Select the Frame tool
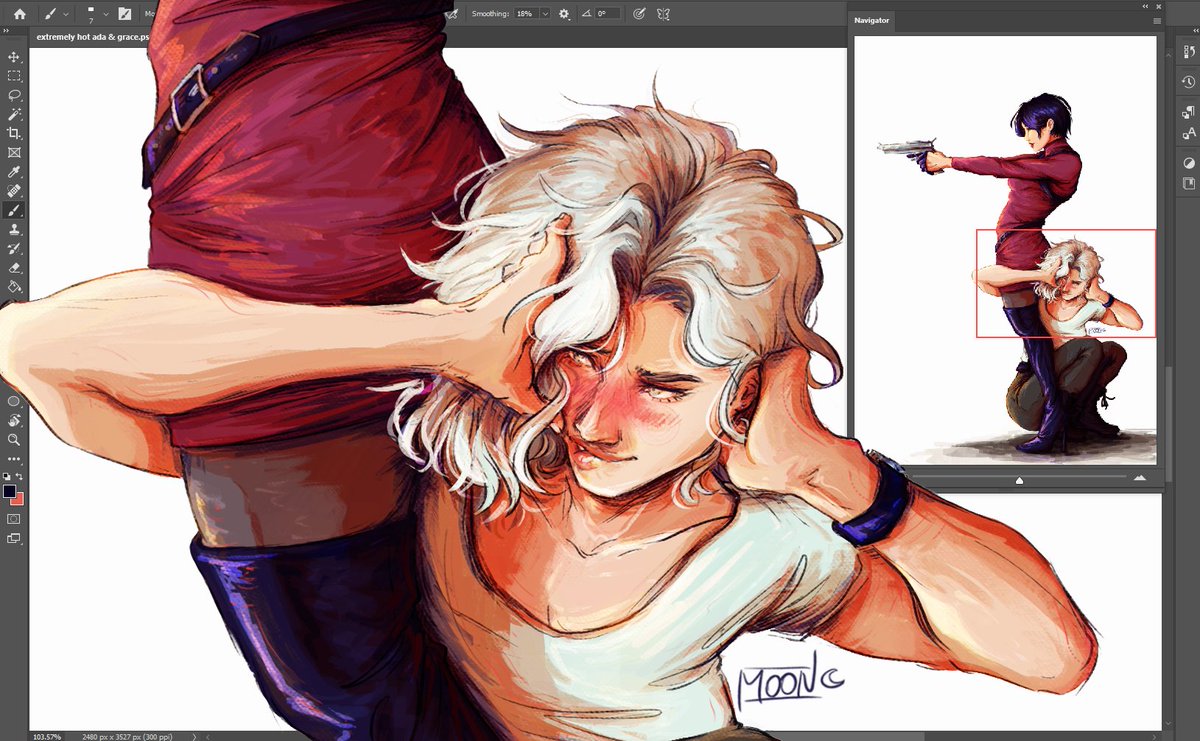 14,153
